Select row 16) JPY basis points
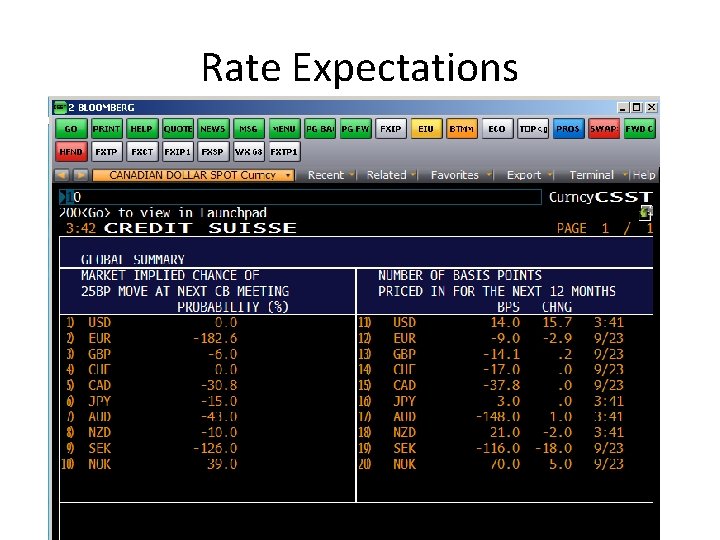 (491, 401)
